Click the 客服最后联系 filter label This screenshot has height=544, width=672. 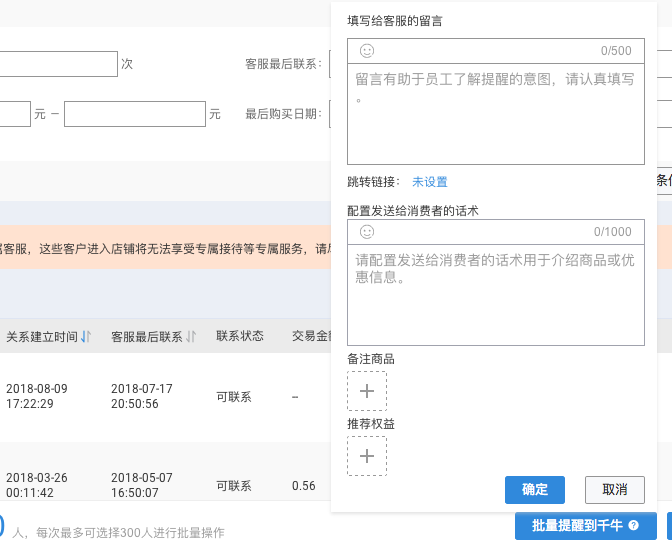(x=283, y=63)
